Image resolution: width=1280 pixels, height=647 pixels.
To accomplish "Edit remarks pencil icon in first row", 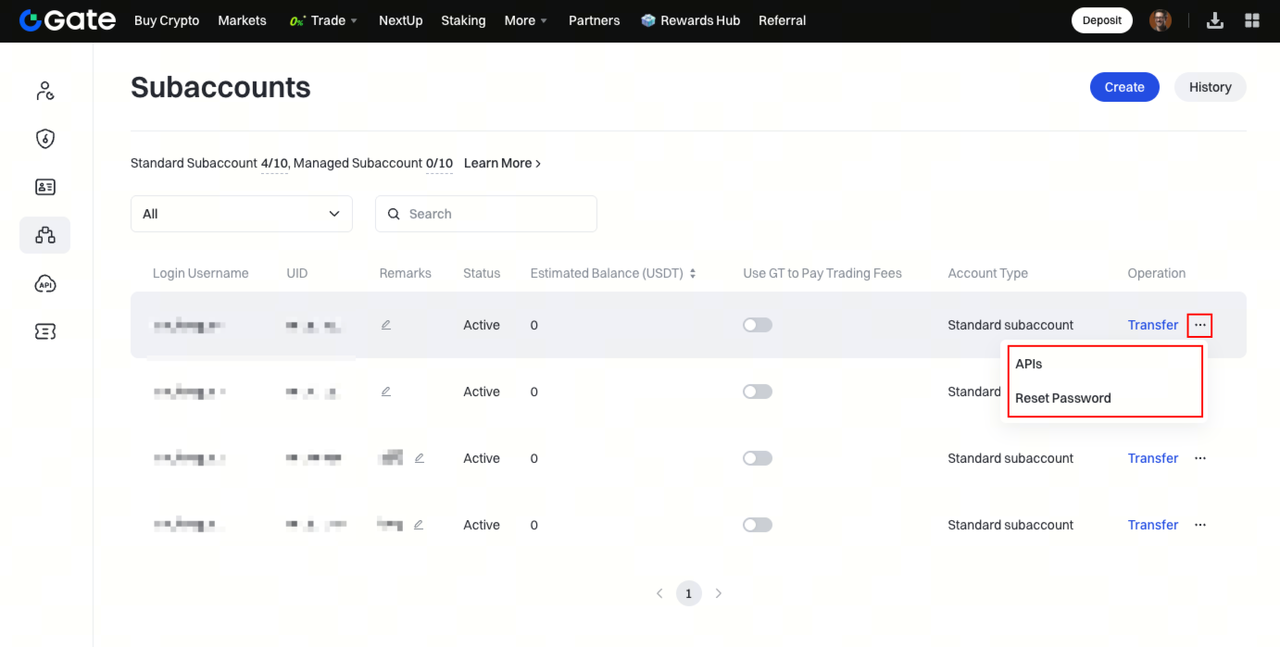I will coord(386,325).
